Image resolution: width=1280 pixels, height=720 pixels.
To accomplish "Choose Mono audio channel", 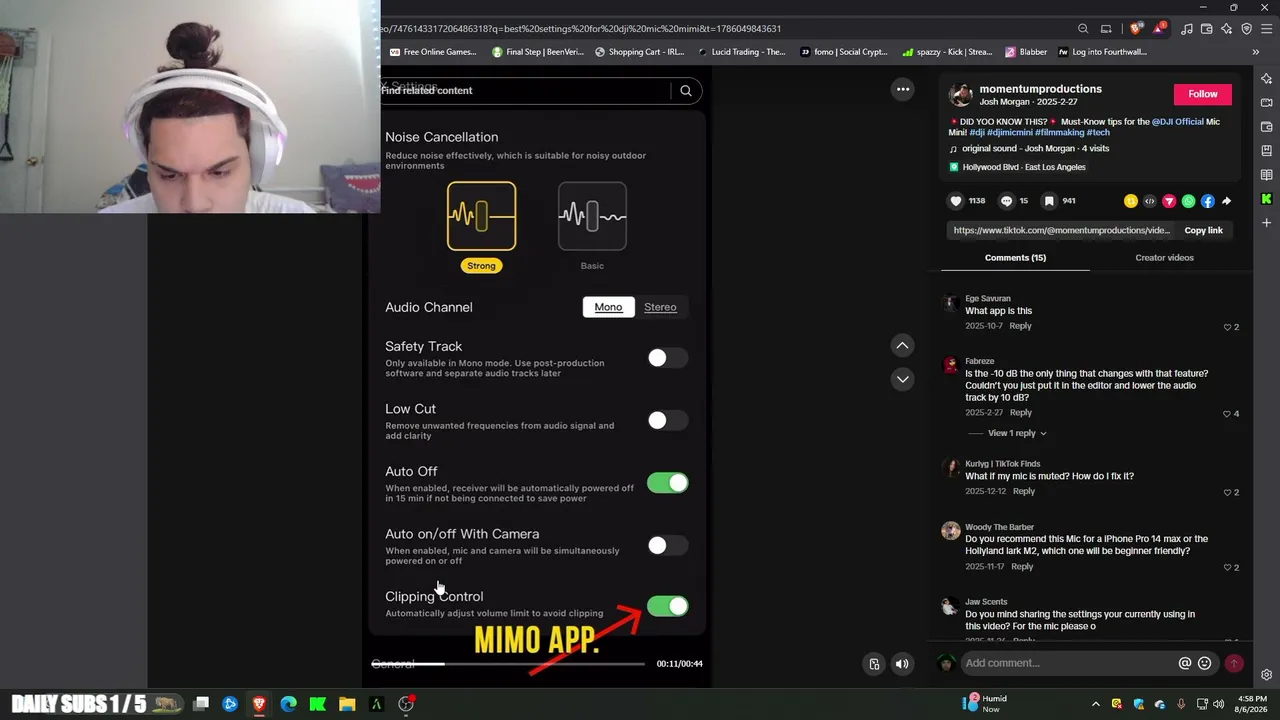I will [608, 307].
